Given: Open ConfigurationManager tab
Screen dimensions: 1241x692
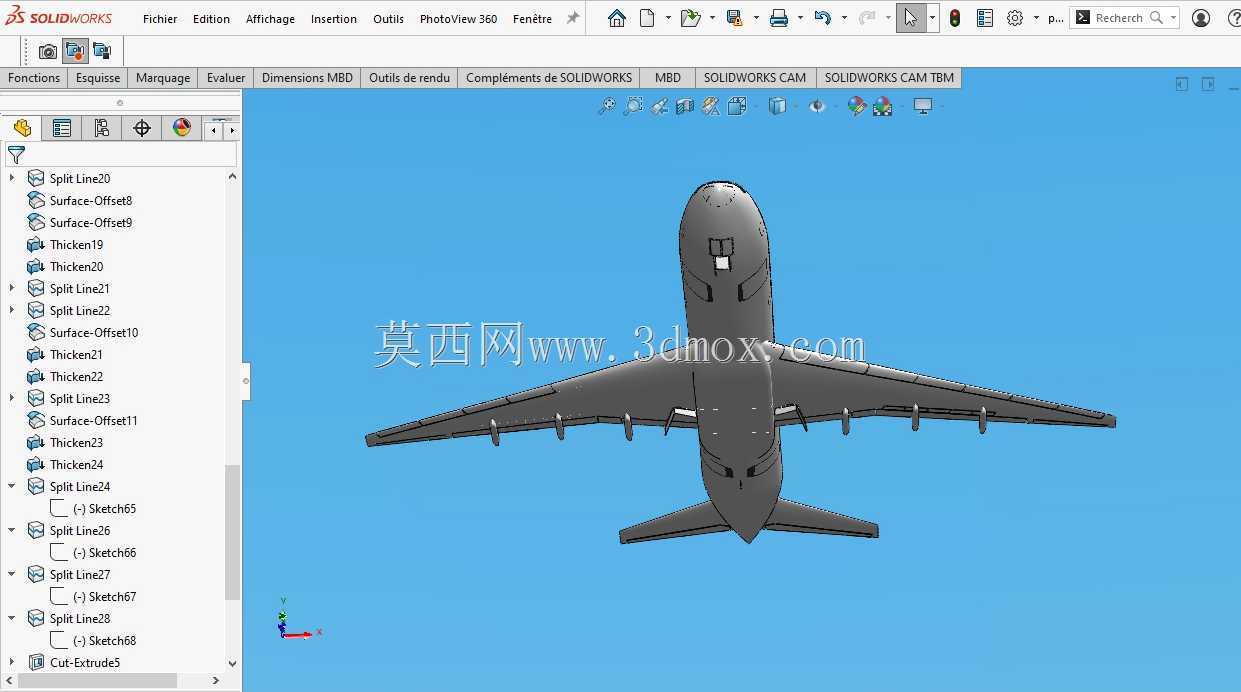Looking at the screenshot, I should point(102,128).
